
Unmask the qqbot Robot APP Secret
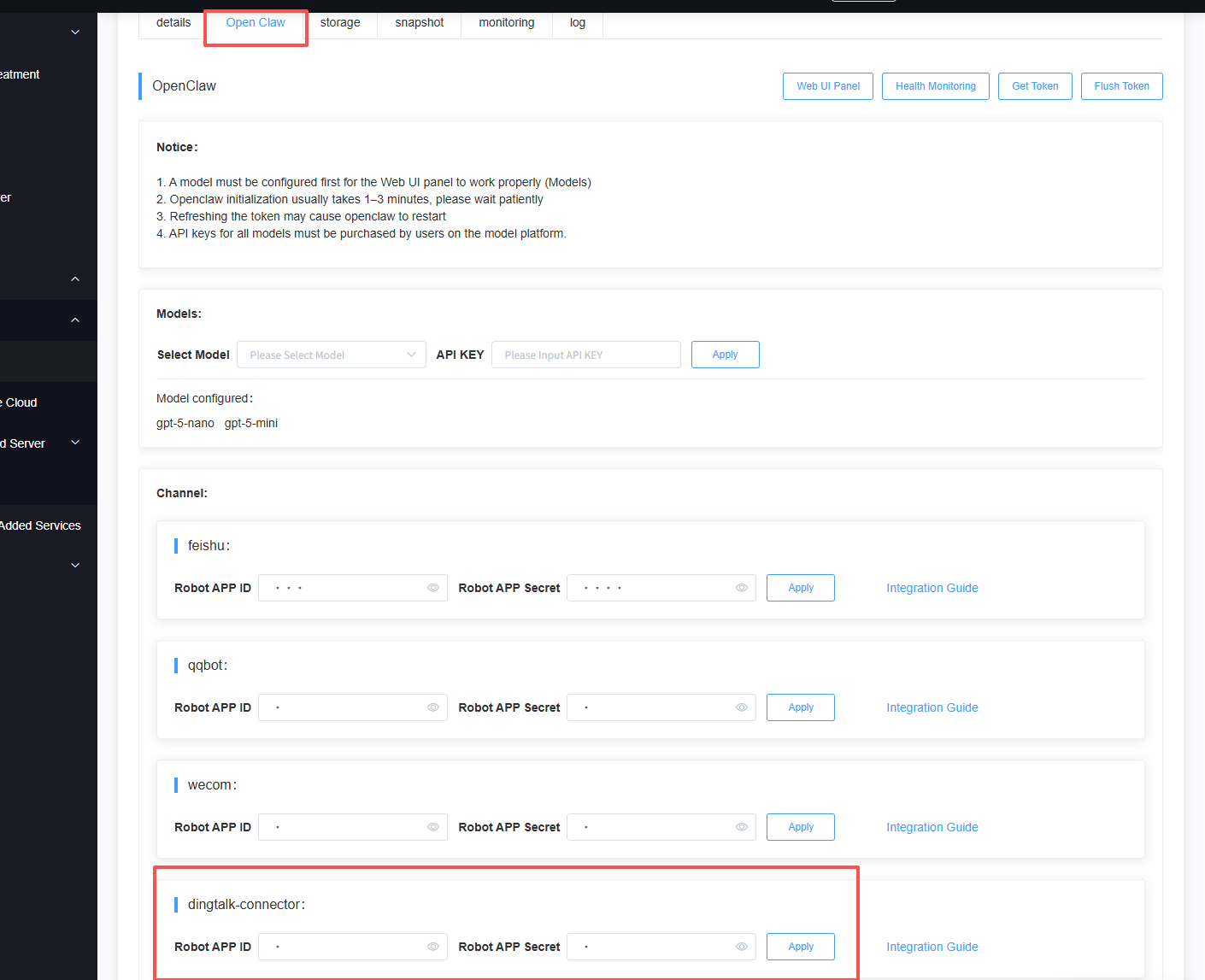coord(742,707)
